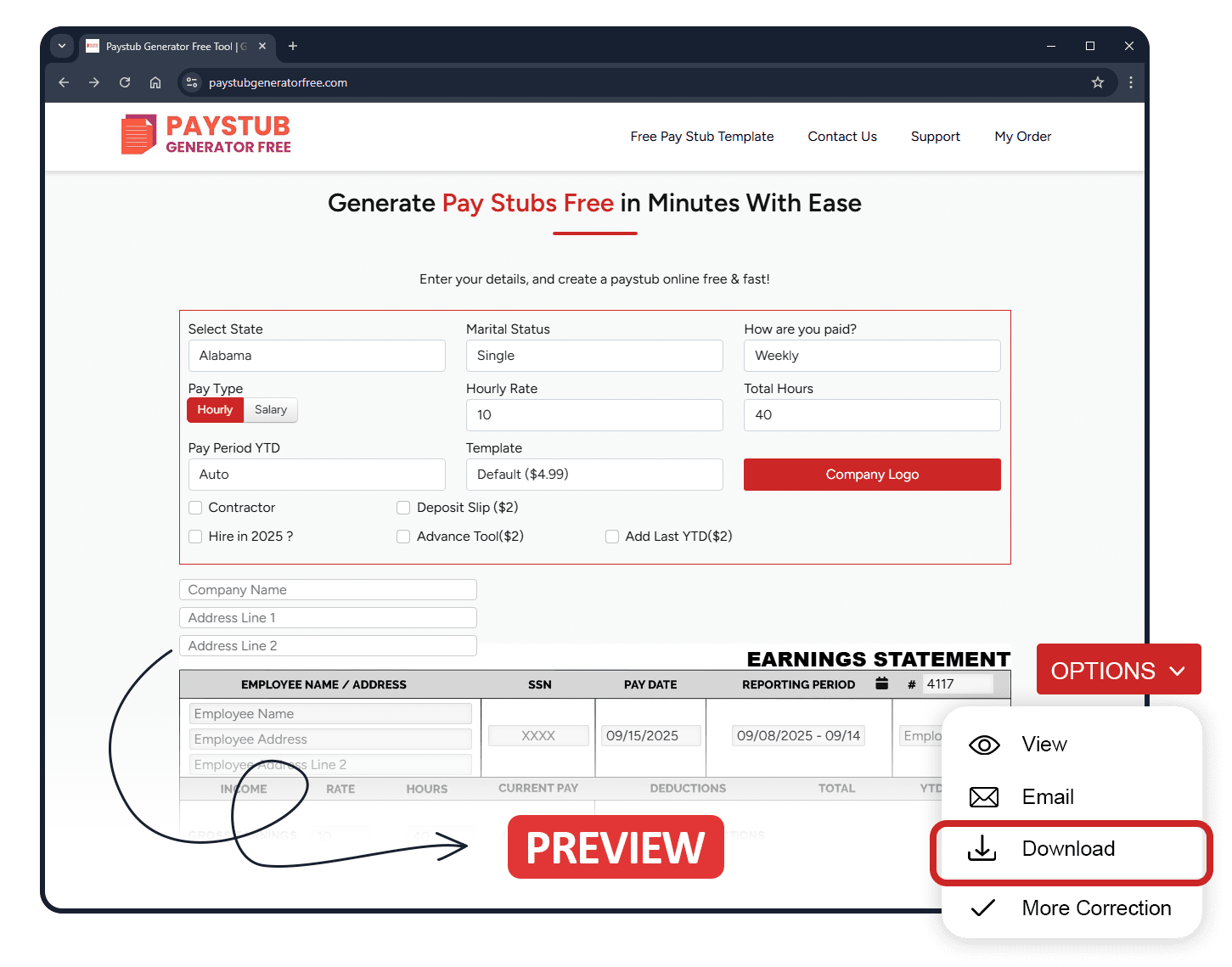Open the browser three-dot menu
Viewport: 1232px width, 967px height.
1130,82
